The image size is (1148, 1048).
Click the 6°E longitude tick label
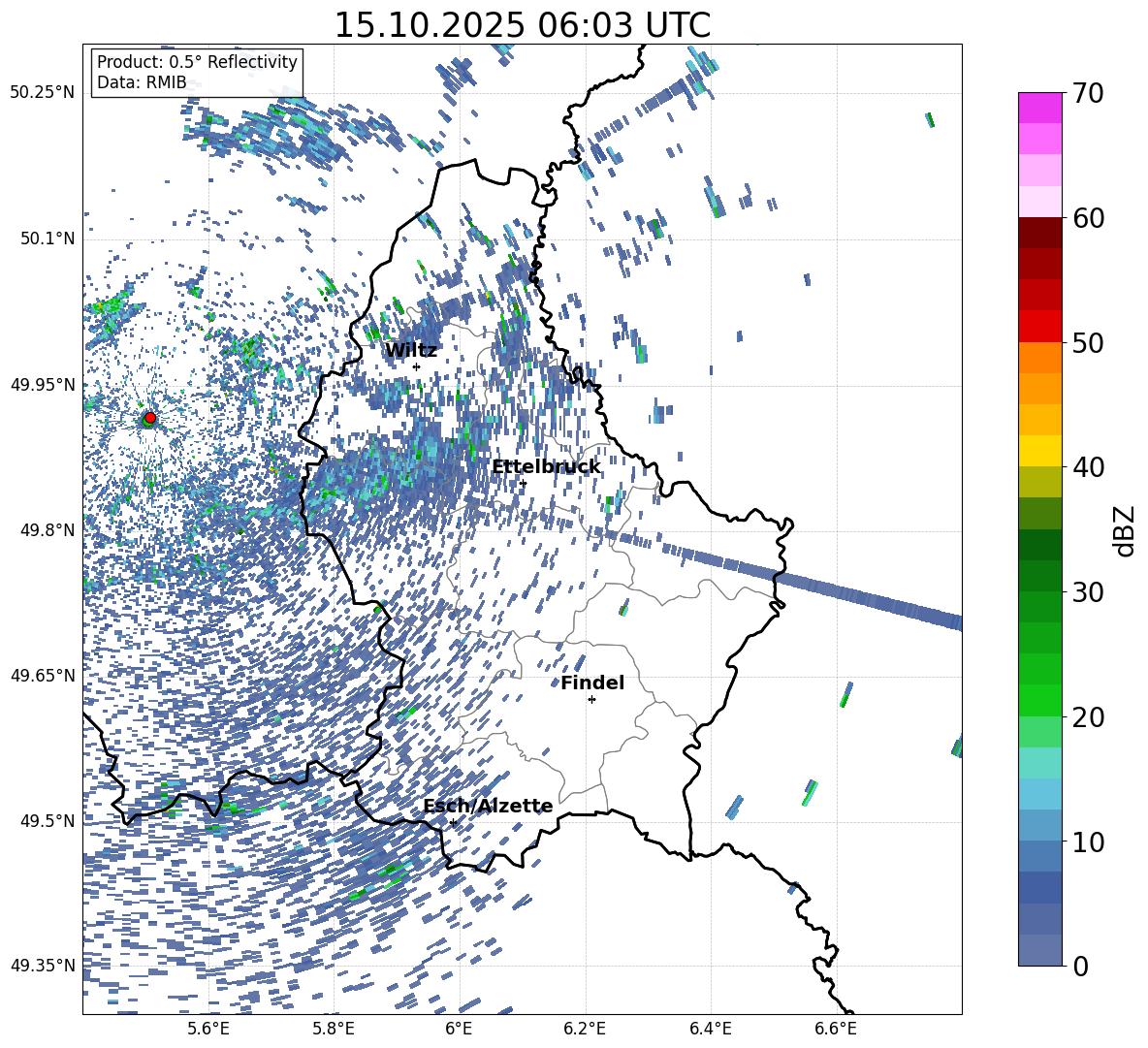459,1029
